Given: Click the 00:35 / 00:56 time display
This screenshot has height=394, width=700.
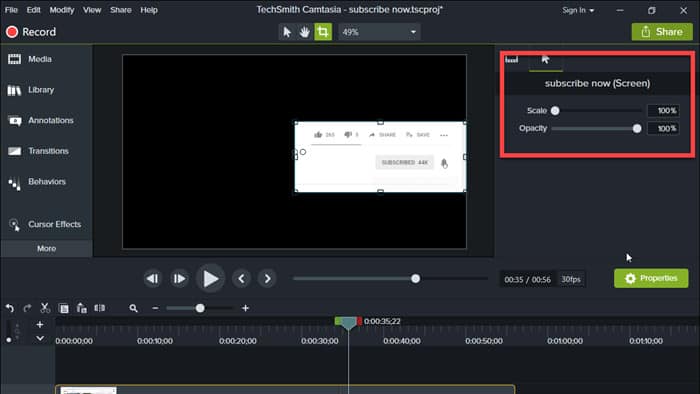Looking at the screenshot, I should pos(527,279).
